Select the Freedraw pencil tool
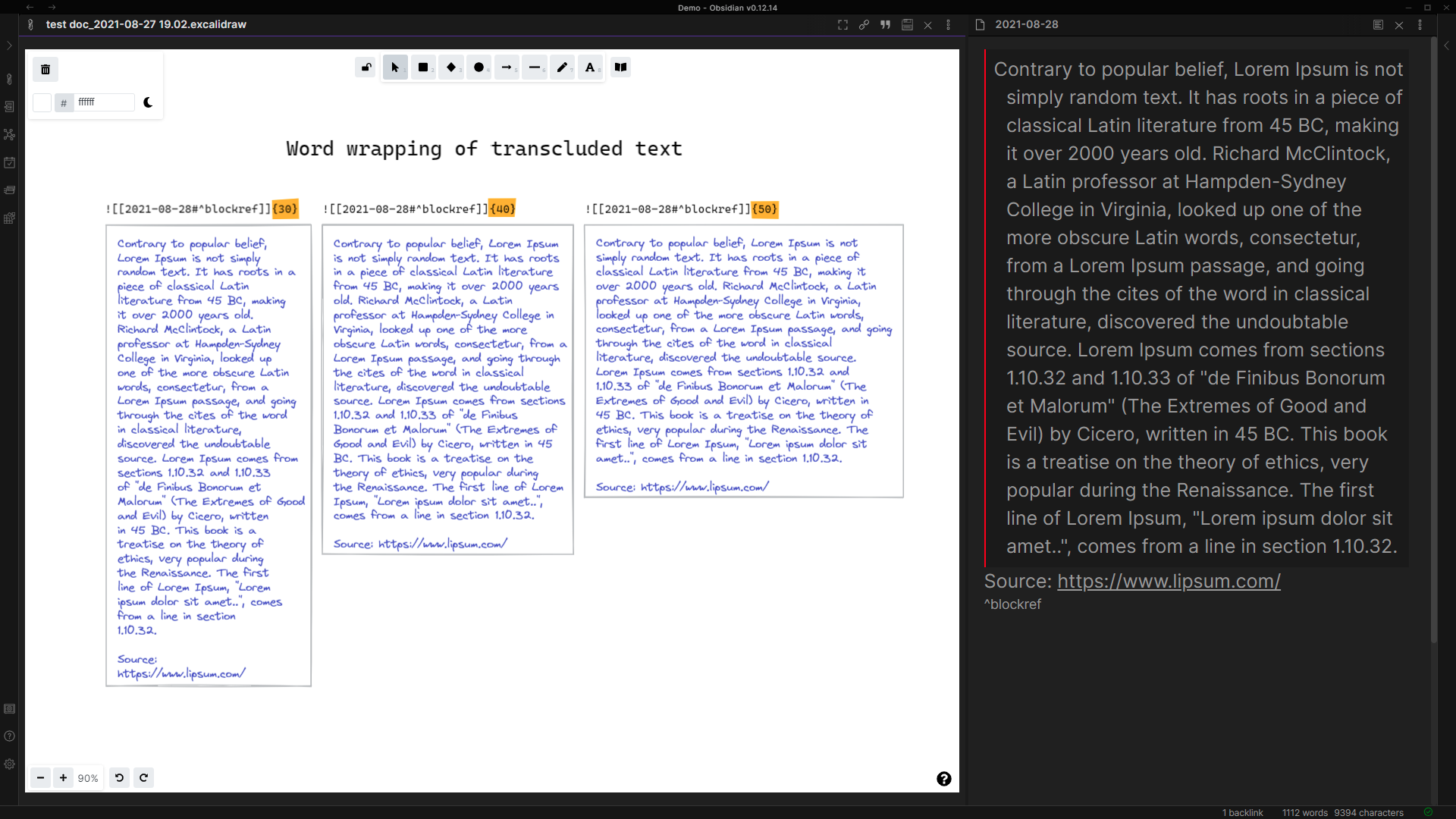Viewport: 1456px width, 819px height. pos(562,67)
